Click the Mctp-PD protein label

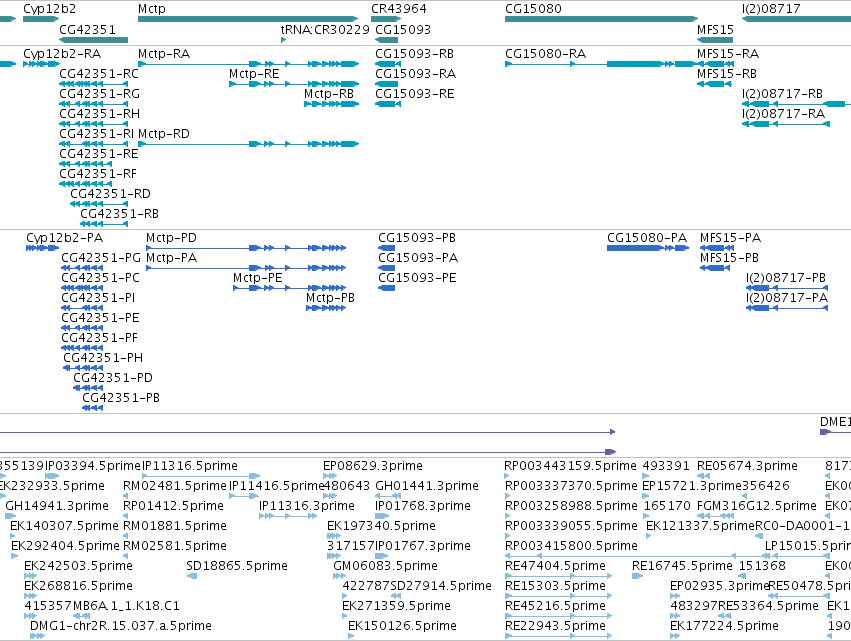(x=171, y=238)
